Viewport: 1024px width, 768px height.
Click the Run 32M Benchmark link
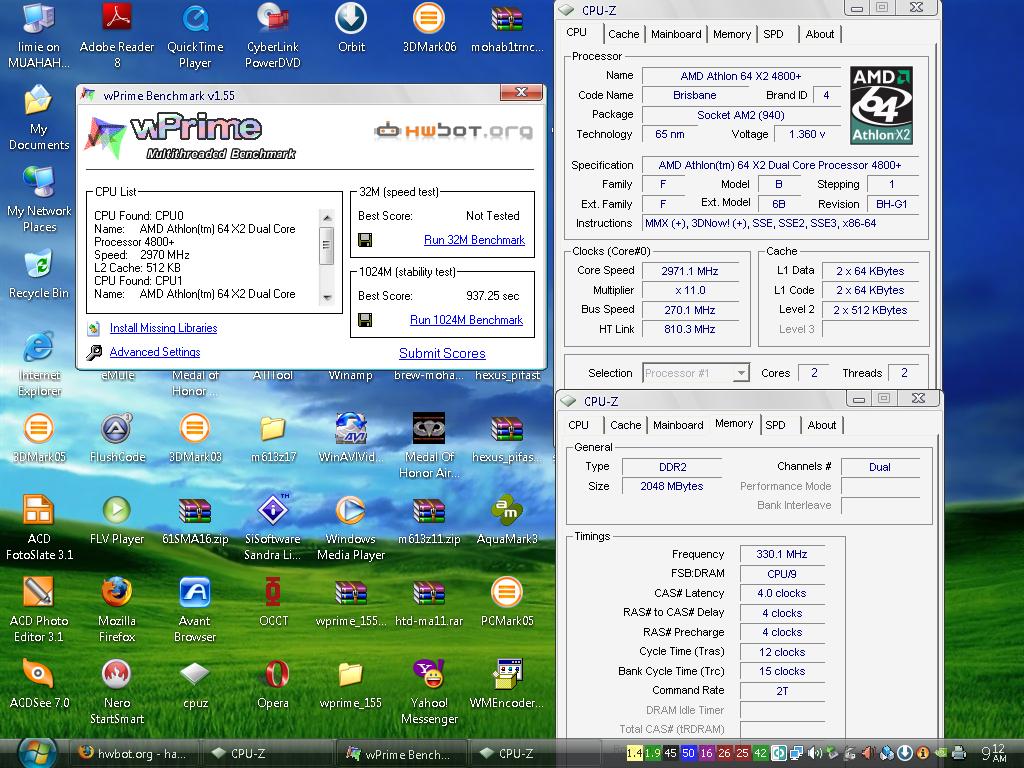474,240
